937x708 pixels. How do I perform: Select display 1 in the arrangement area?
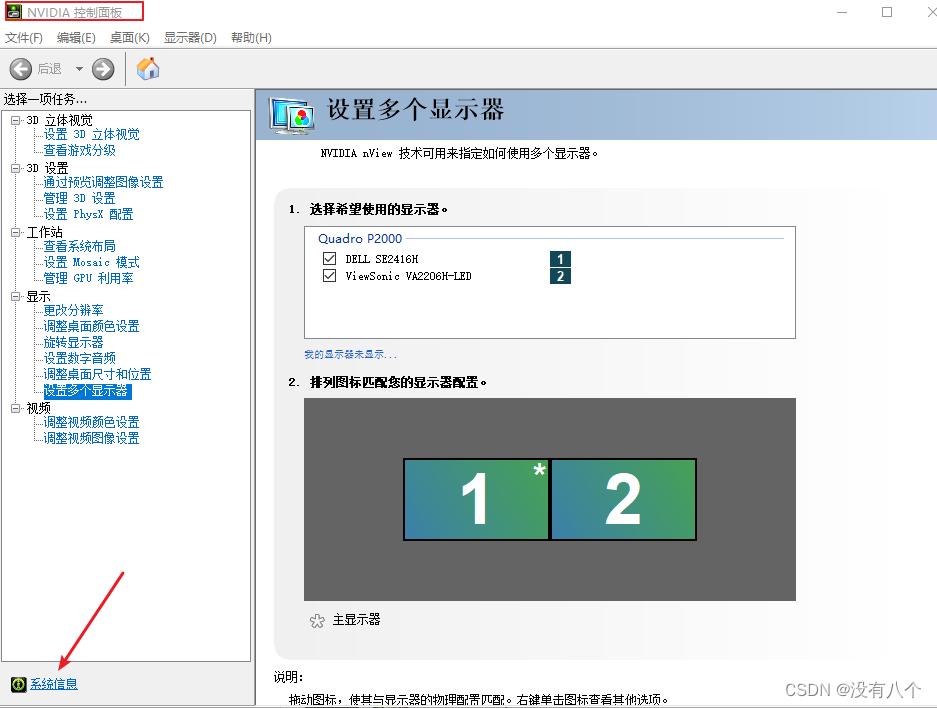coord(476,499)
